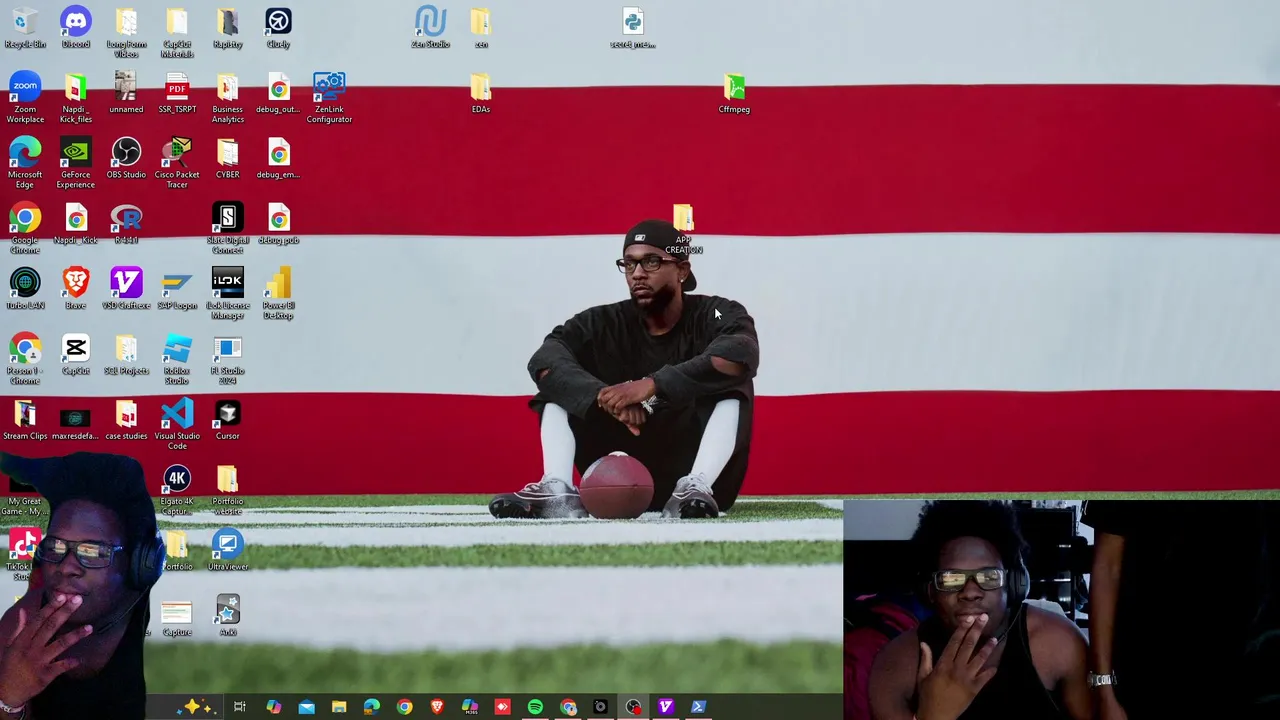This screenshot has width=1280, height=720.
Task: Launch the Zoom Workplace shortcut
Action: pyautogui.click(x=25, y=98)
